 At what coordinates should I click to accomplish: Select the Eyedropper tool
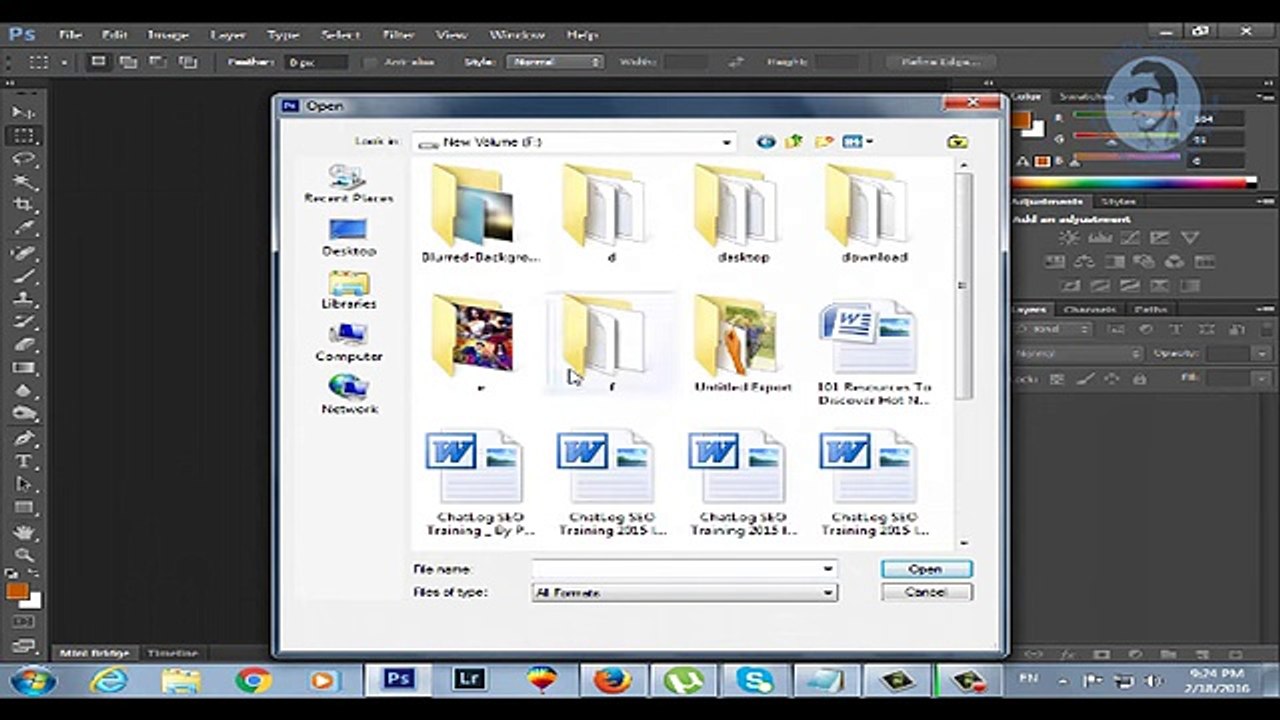point(24,228)
